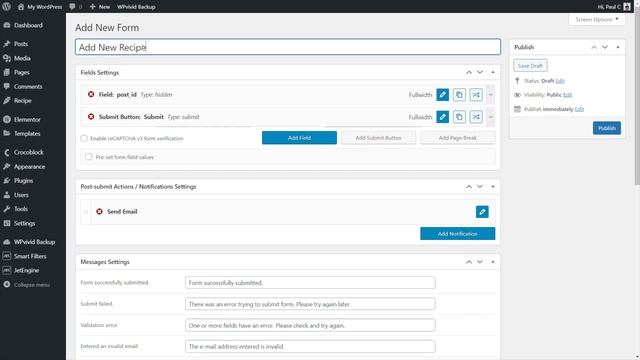Click the Submit failed message field

click(310, 304)
